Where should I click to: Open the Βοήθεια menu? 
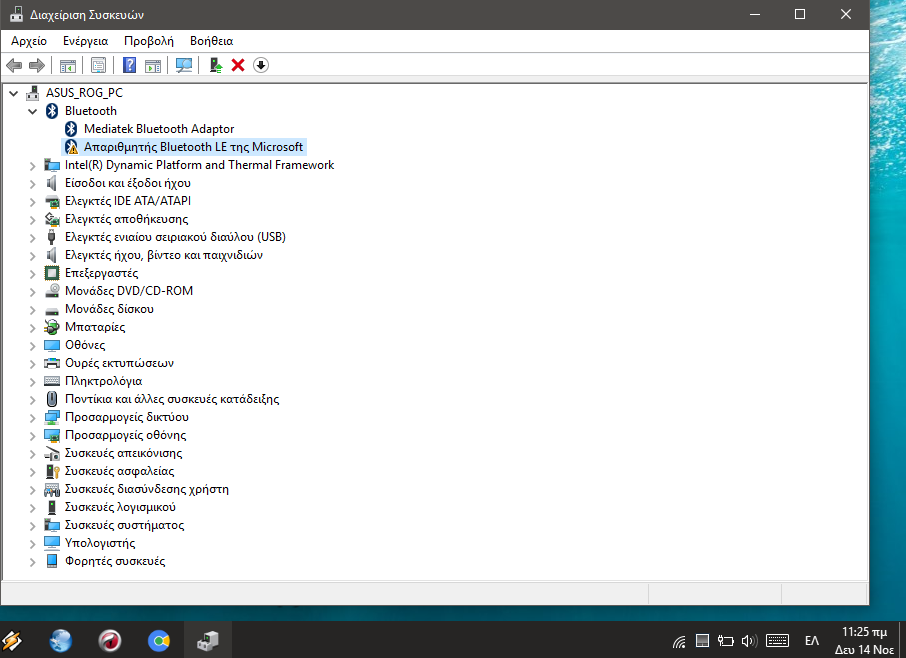pos(211,41)
